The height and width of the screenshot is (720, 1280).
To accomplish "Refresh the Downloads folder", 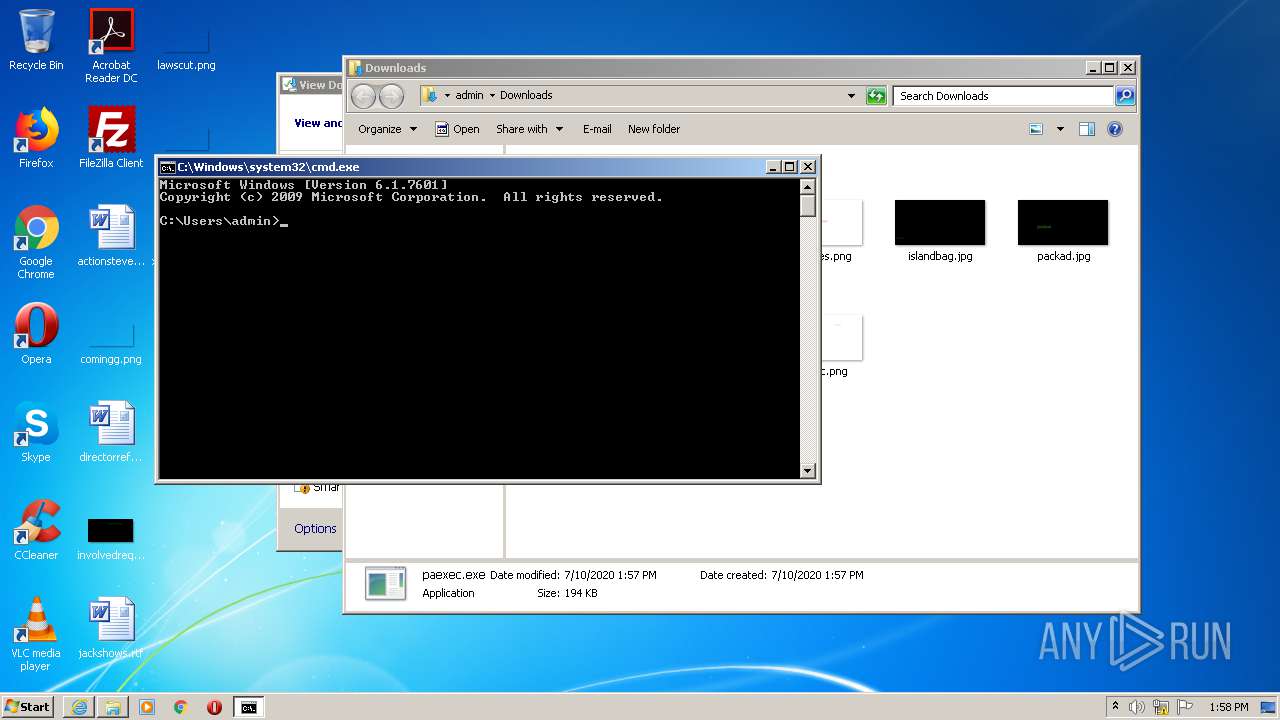I will click(x=876, y=96).
